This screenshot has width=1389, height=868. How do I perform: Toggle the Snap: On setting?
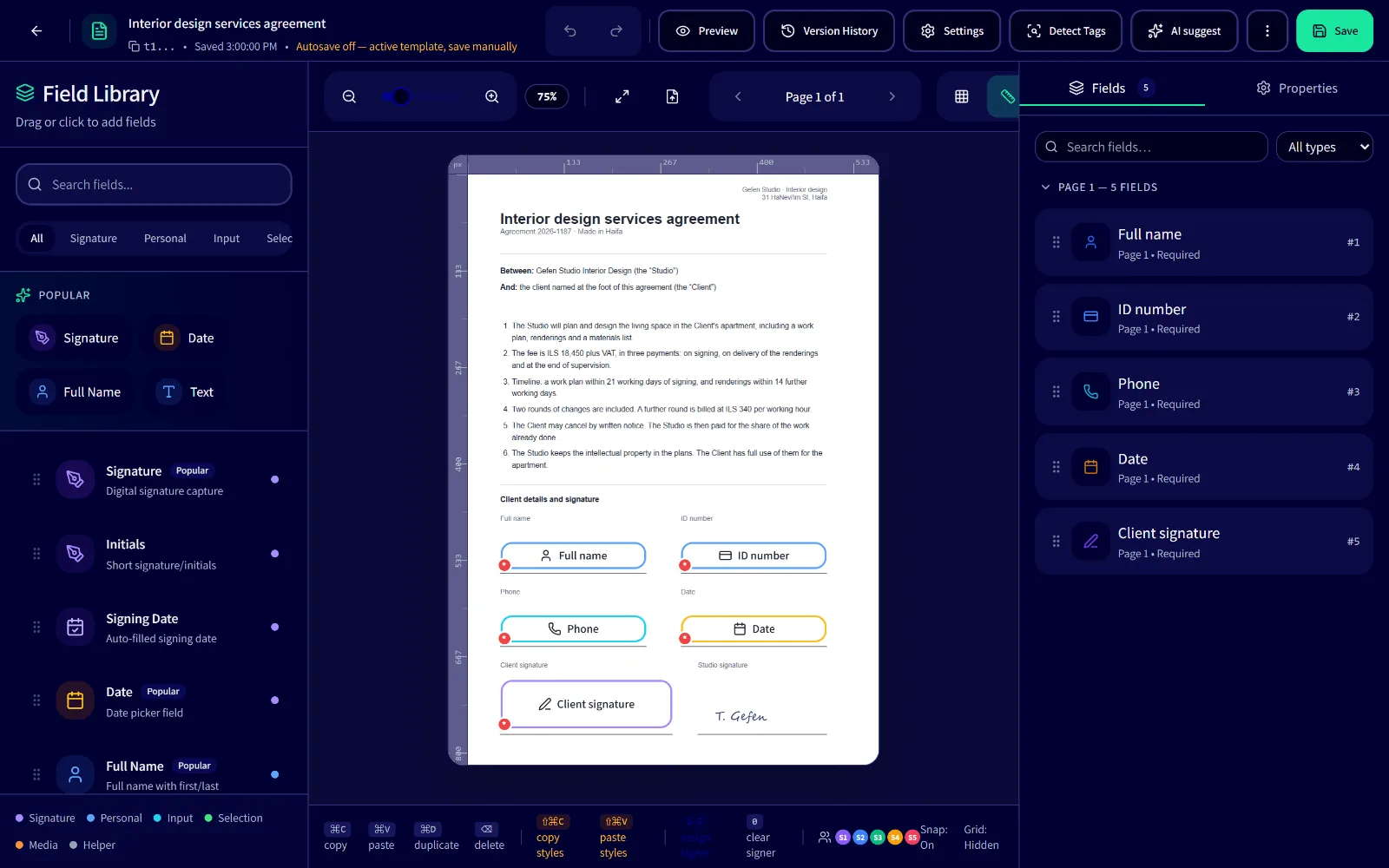tap(933, 838)
